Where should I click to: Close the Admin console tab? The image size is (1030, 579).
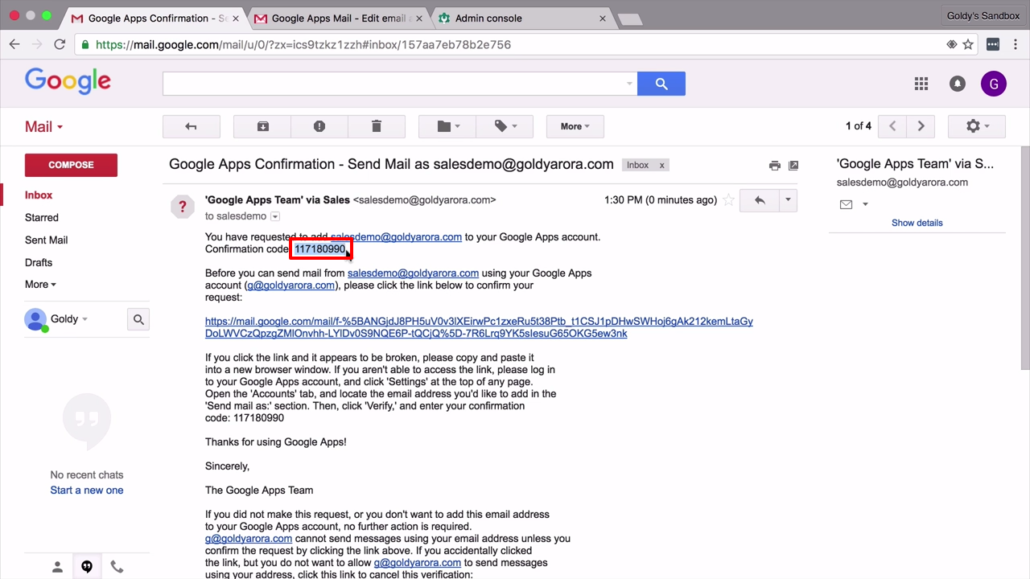click(x=602, y=18)
